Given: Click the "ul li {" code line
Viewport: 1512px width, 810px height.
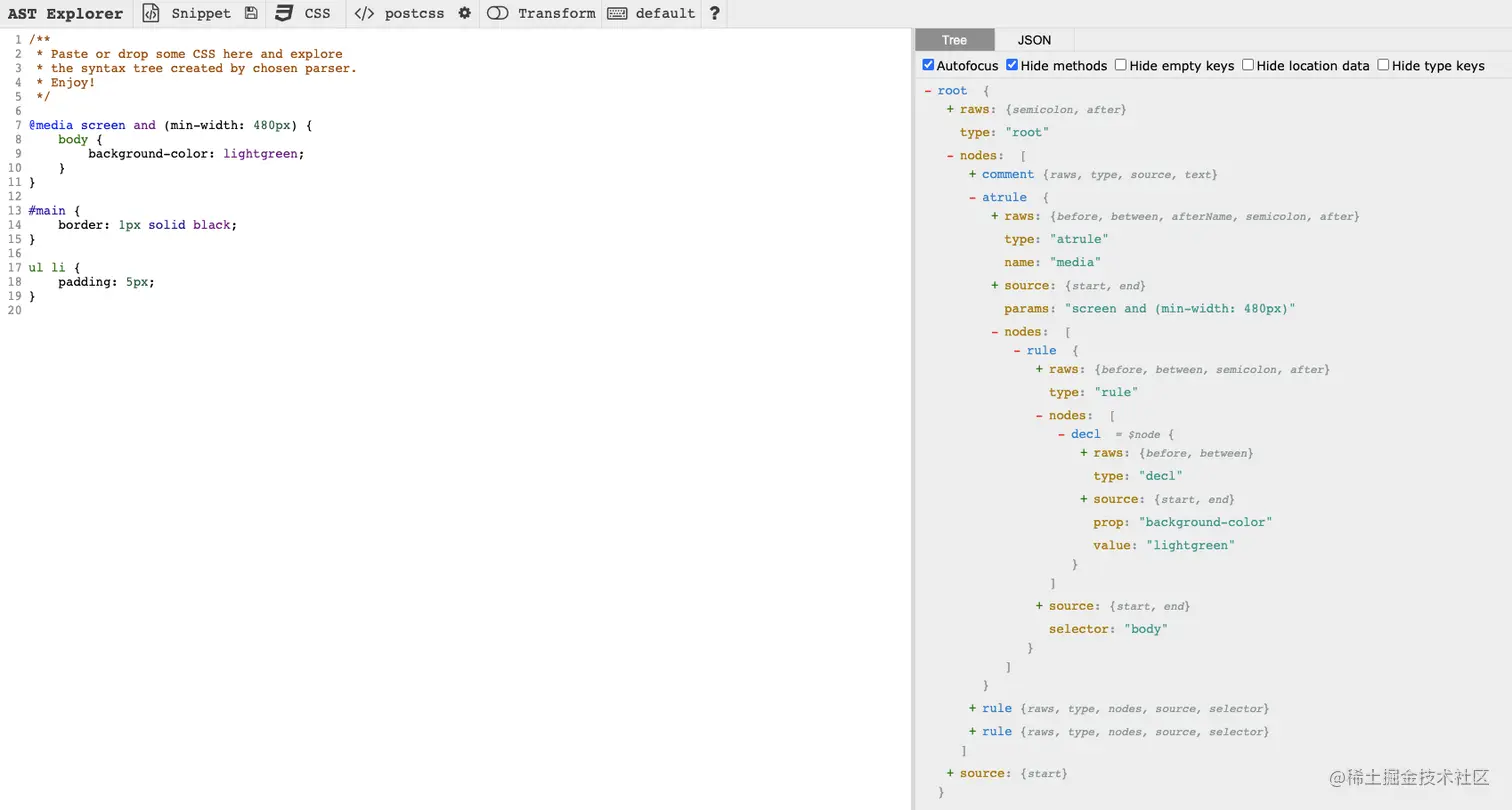Looking at the screenshot, I should click(54, 268).
